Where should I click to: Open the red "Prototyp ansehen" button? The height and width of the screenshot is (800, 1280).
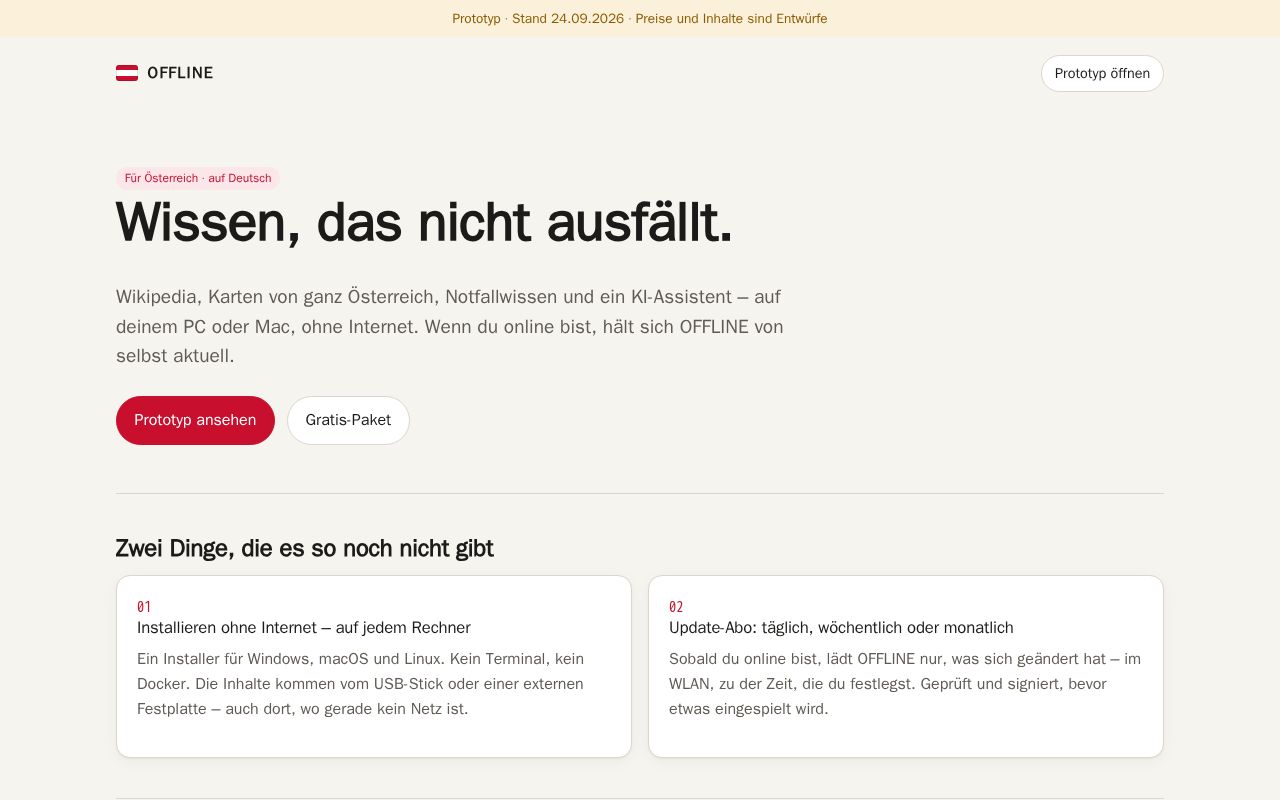click(195, 420)
